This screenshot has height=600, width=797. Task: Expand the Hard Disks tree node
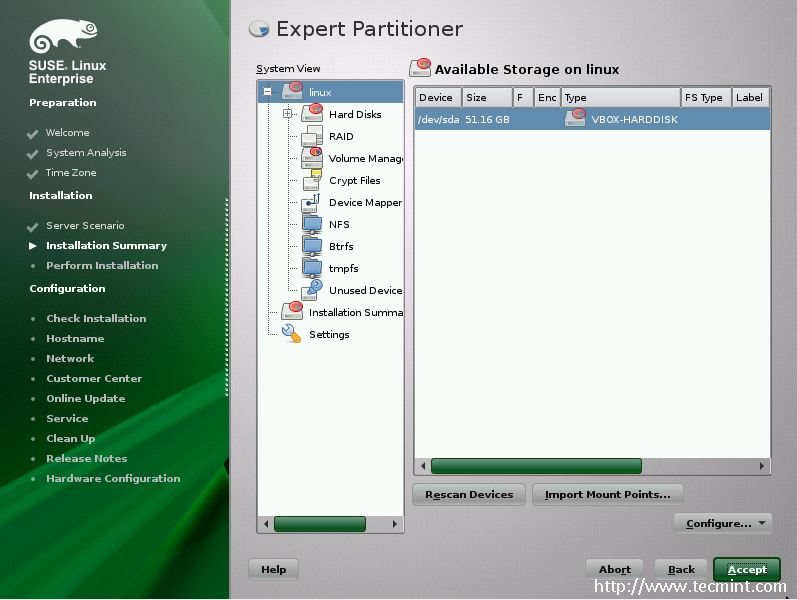pos(288,113)
